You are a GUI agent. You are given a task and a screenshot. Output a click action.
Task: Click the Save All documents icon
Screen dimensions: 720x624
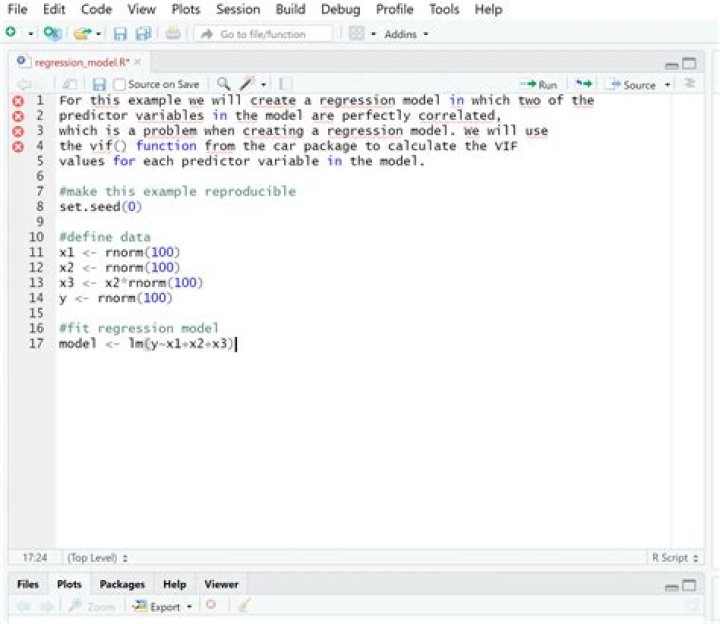pos(143,34)
